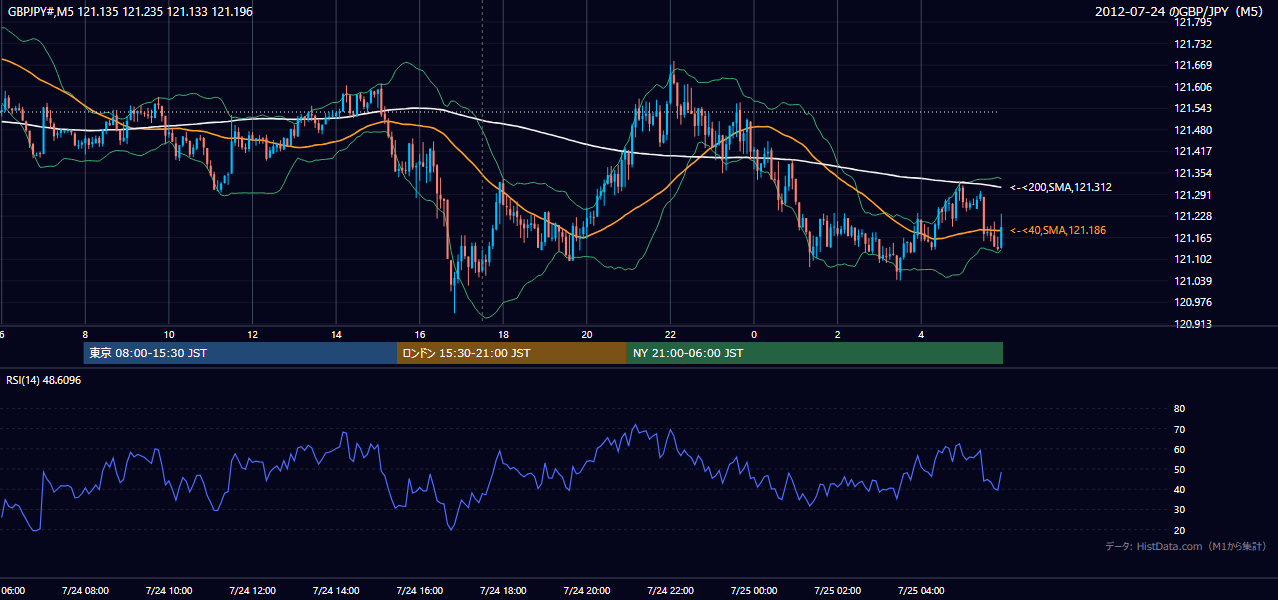The image size is (1278, 600).
Task: Click price axis value 120.976
Action: 1192,302
